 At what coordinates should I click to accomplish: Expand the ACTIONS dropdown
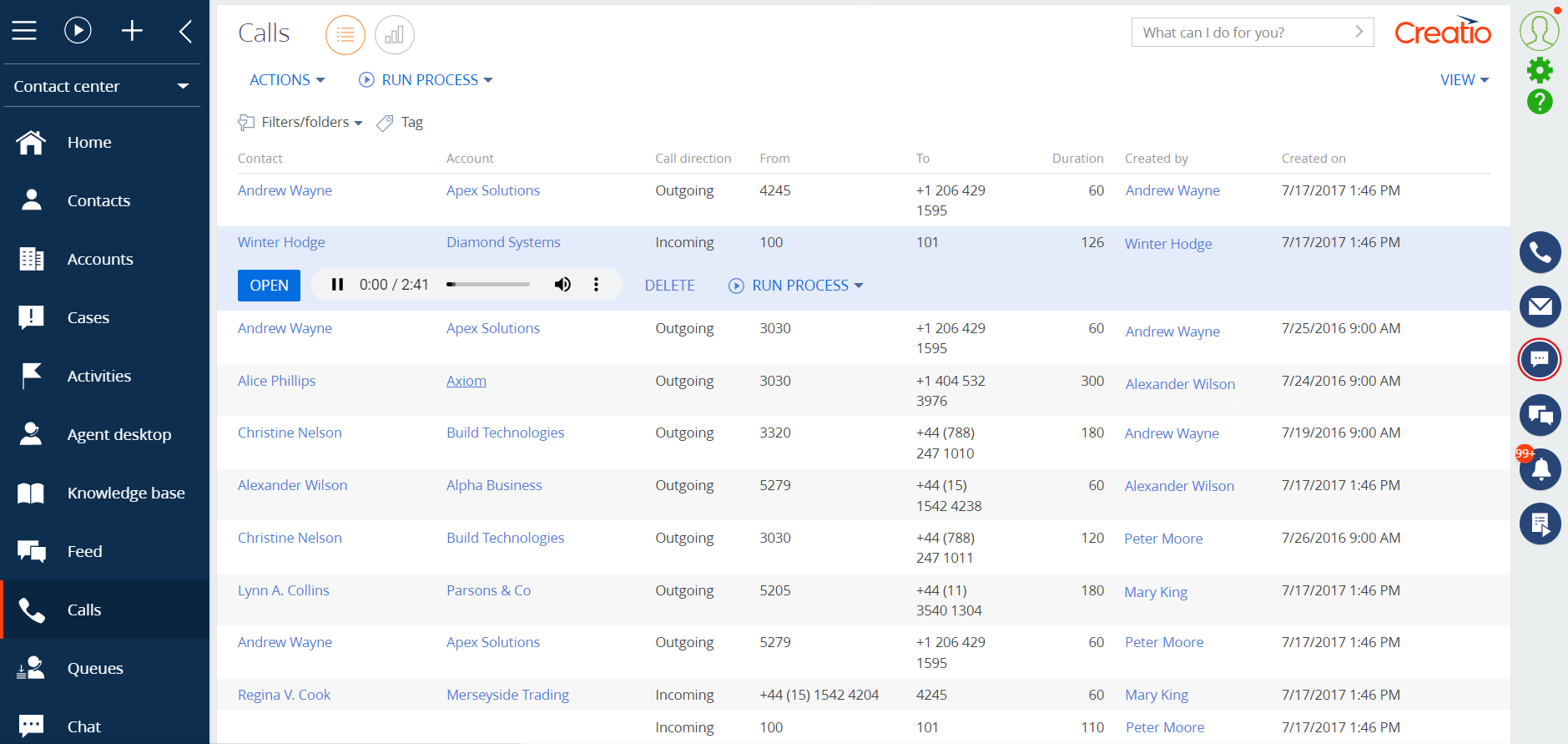coord(287,80)
